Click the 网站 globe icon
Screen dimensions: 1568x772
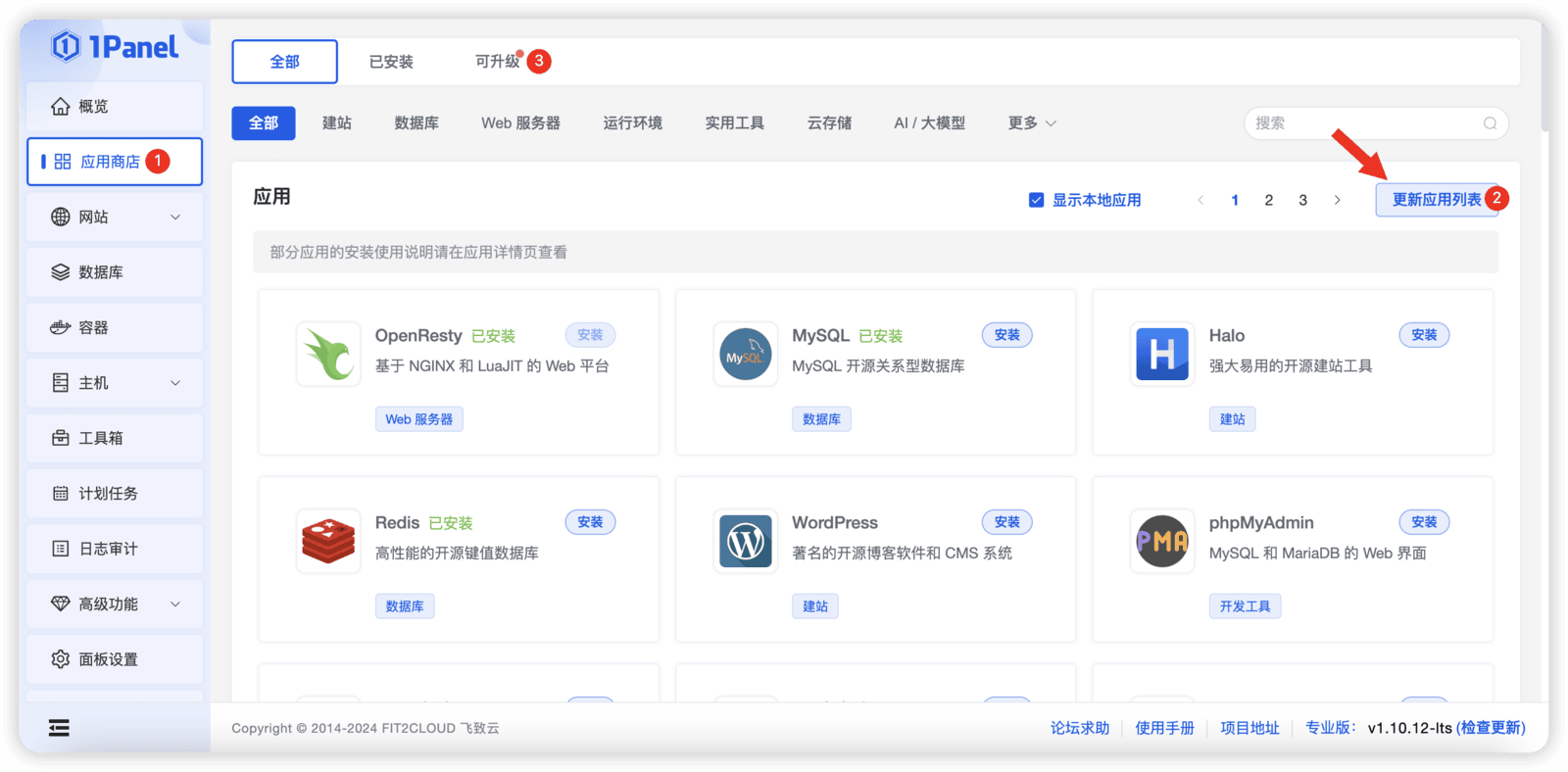61,217
